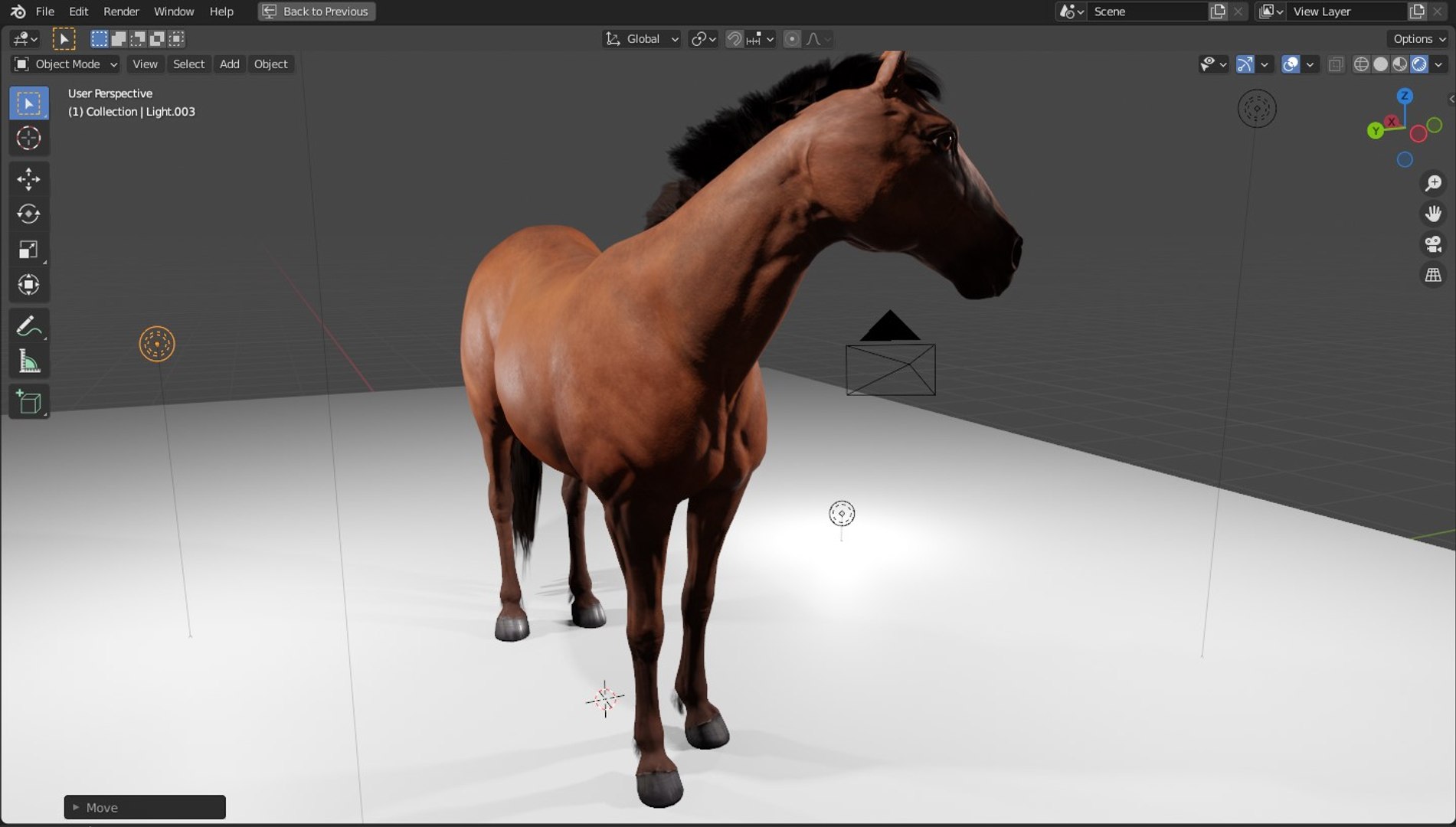
Task: Switch to material preview shading
Action: (1400, 64)
